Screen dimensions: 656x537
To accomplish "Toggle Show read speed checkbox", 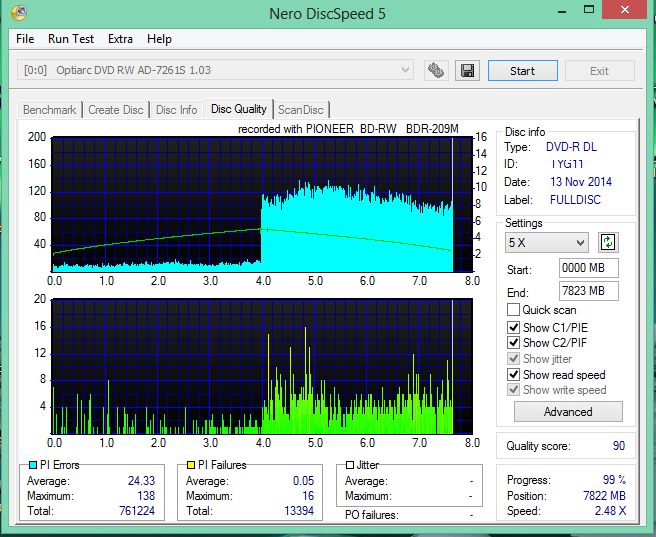I will [513, 375].
